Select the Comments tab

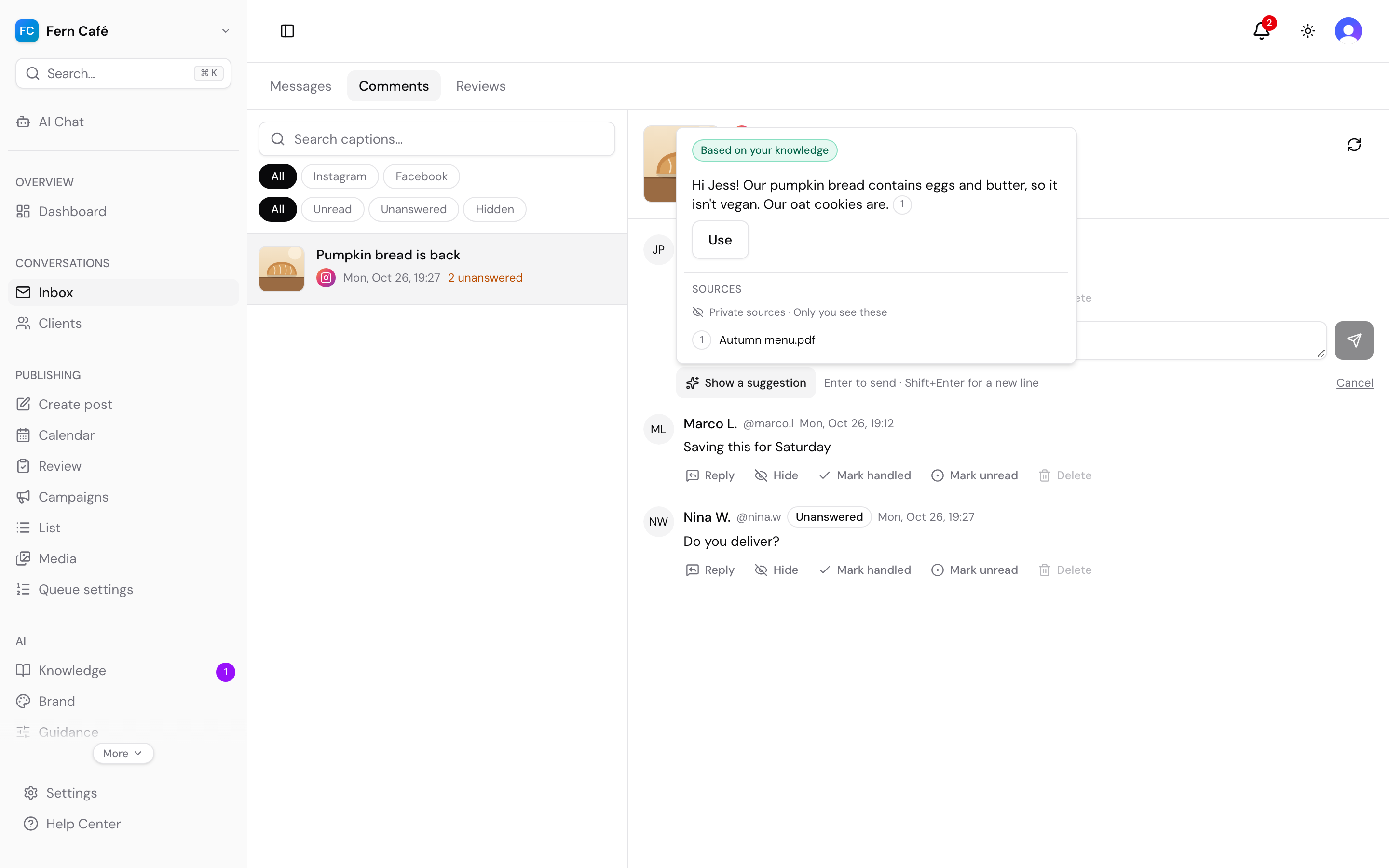[x=393, y=86]
